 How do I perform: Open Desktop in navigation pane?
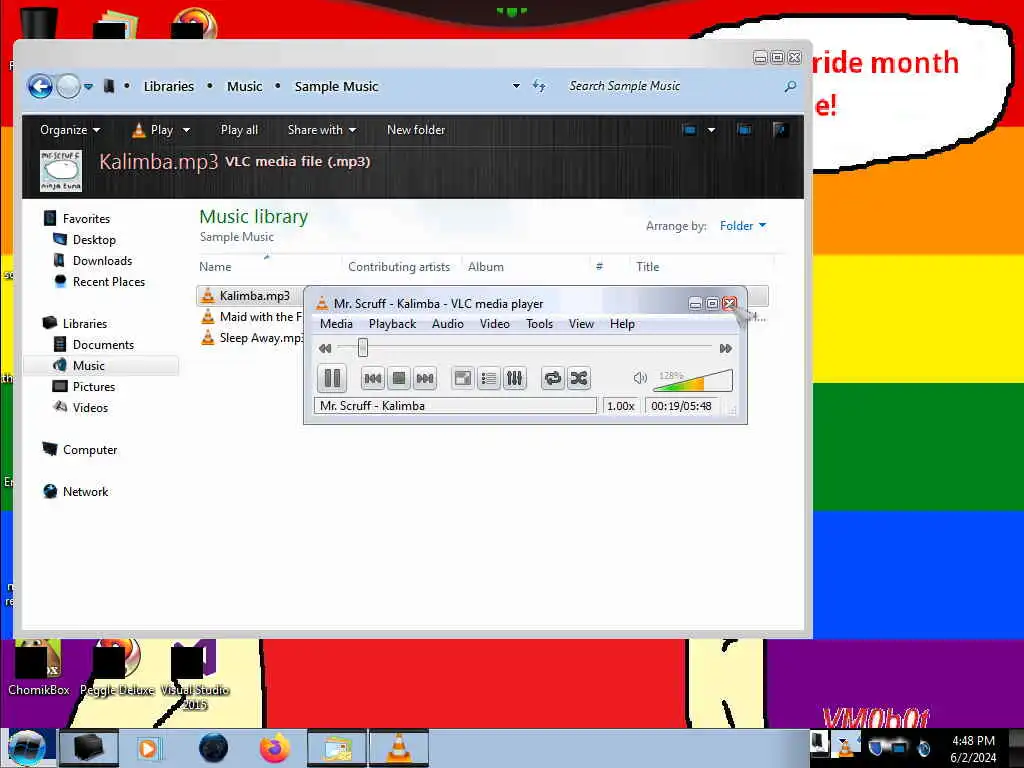click(94, 240)
